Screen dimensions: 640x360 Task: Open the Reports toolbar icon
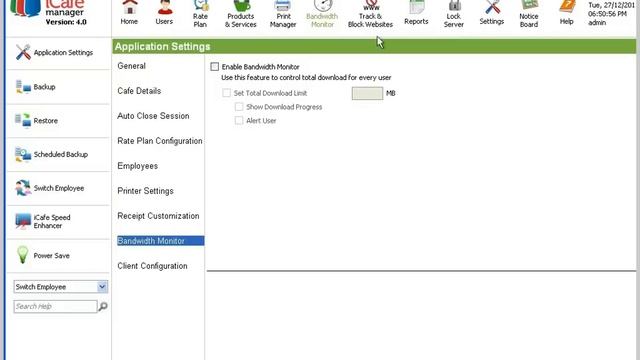416,12
